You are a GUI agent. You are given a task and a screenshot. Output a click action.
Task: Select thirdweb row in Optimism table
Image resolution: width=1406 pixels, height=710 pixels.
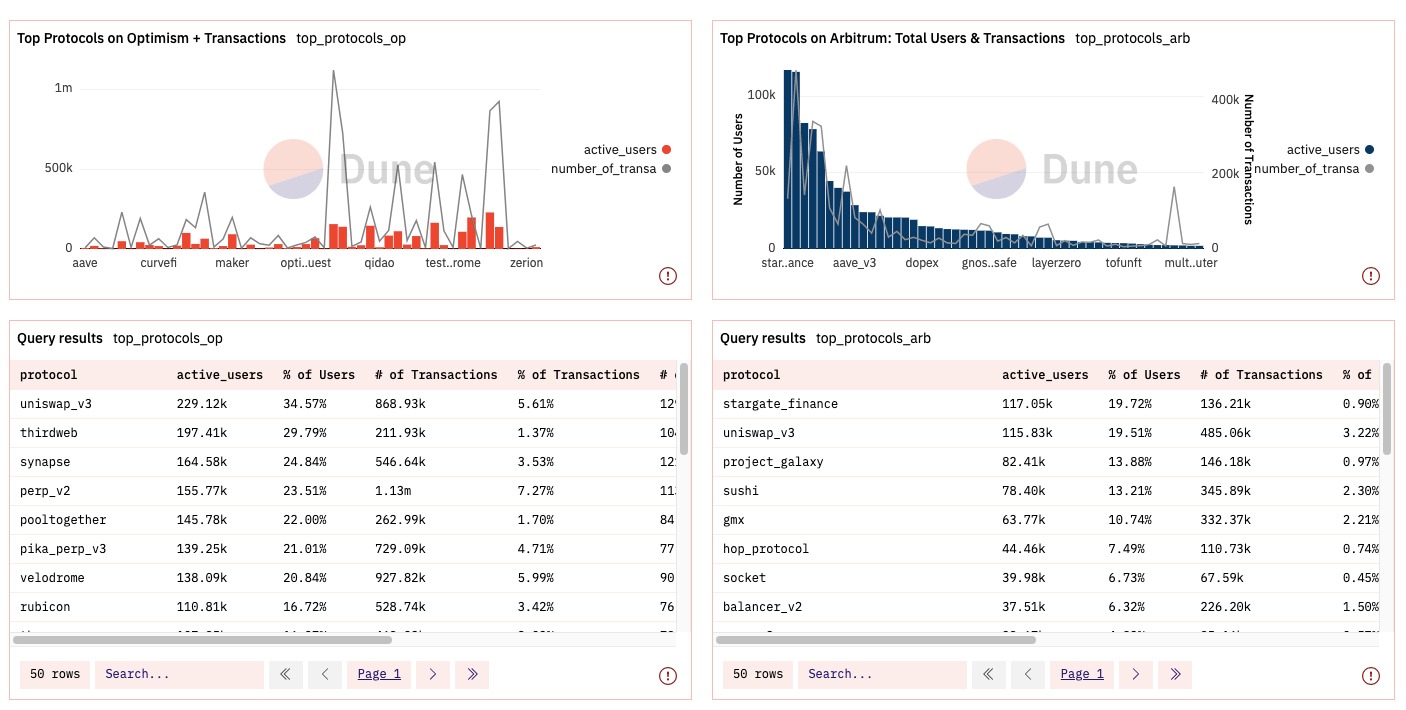click(x=345, y=433)
